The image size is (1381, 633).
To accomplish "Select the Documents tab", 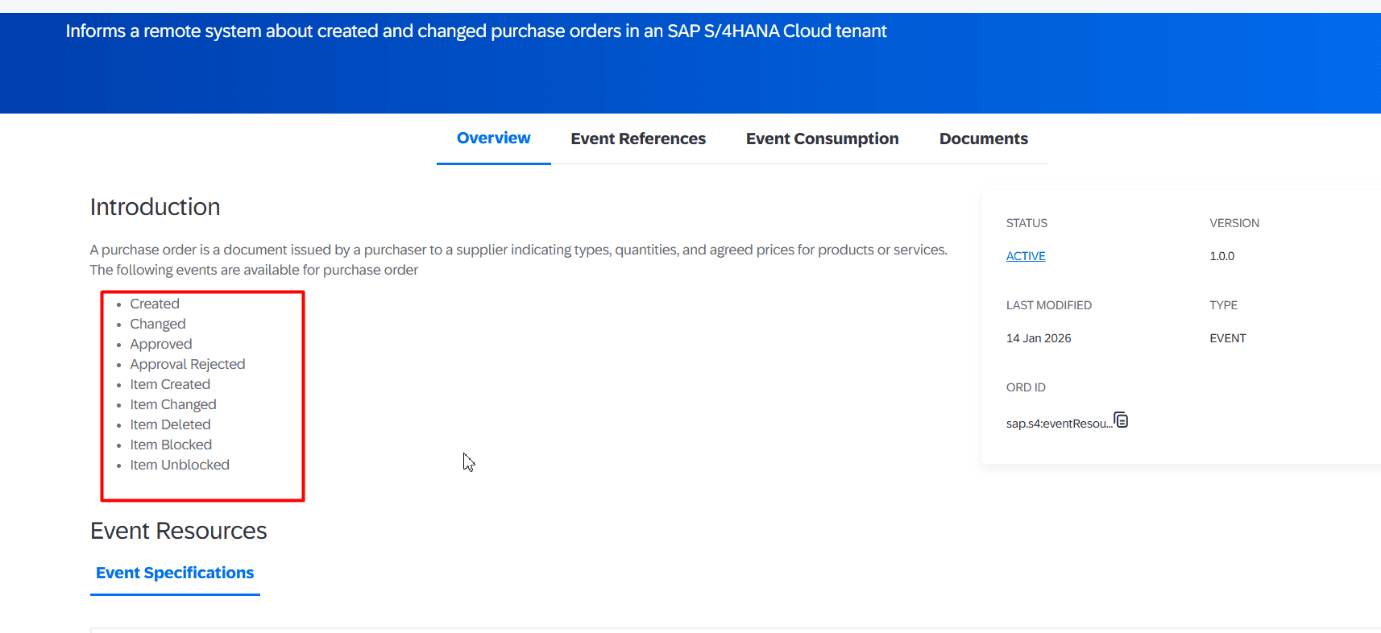I will point(983,139).
